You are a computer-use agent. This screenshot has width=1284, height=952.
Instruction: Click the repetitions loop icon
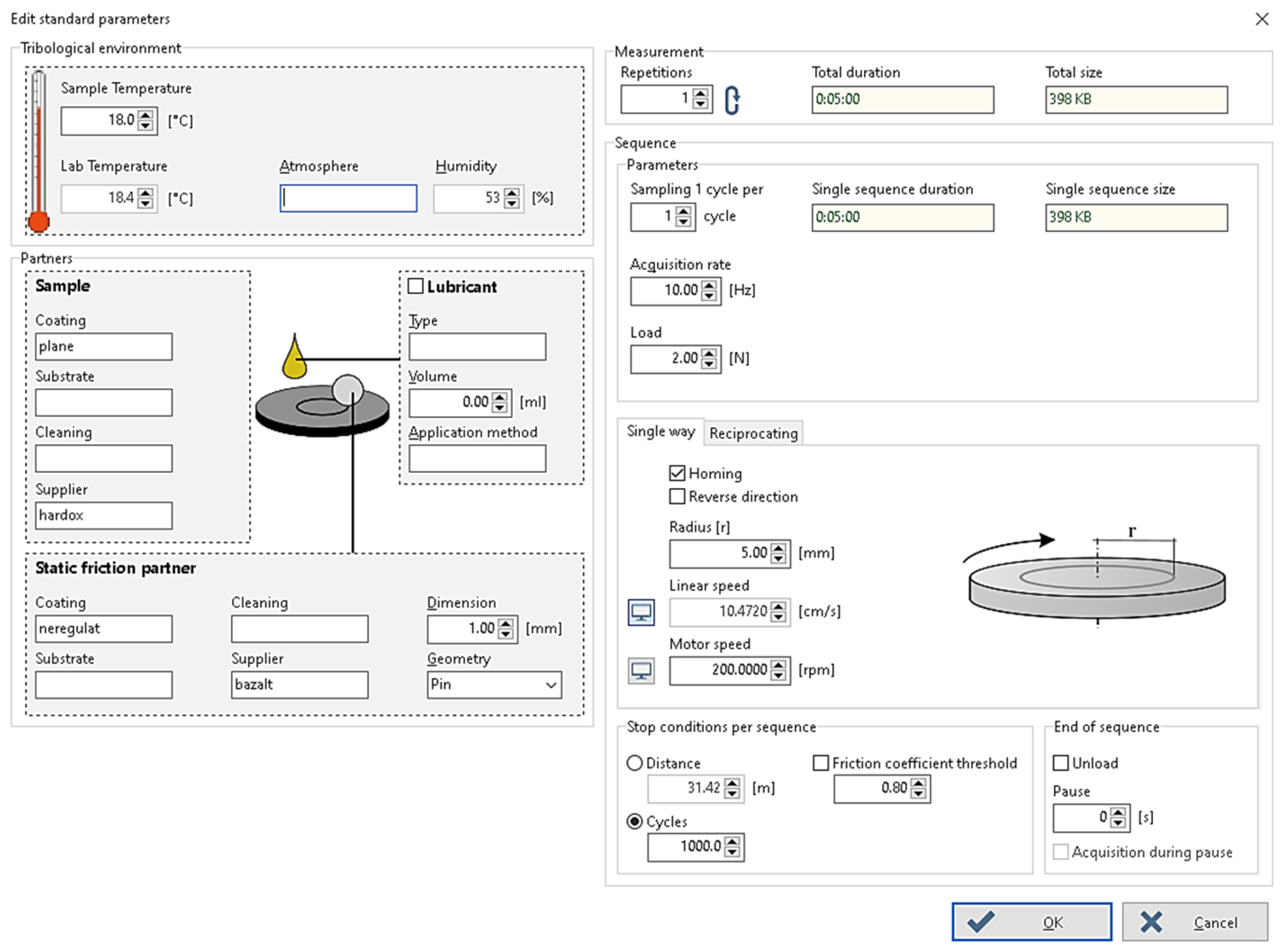(732, 101)
